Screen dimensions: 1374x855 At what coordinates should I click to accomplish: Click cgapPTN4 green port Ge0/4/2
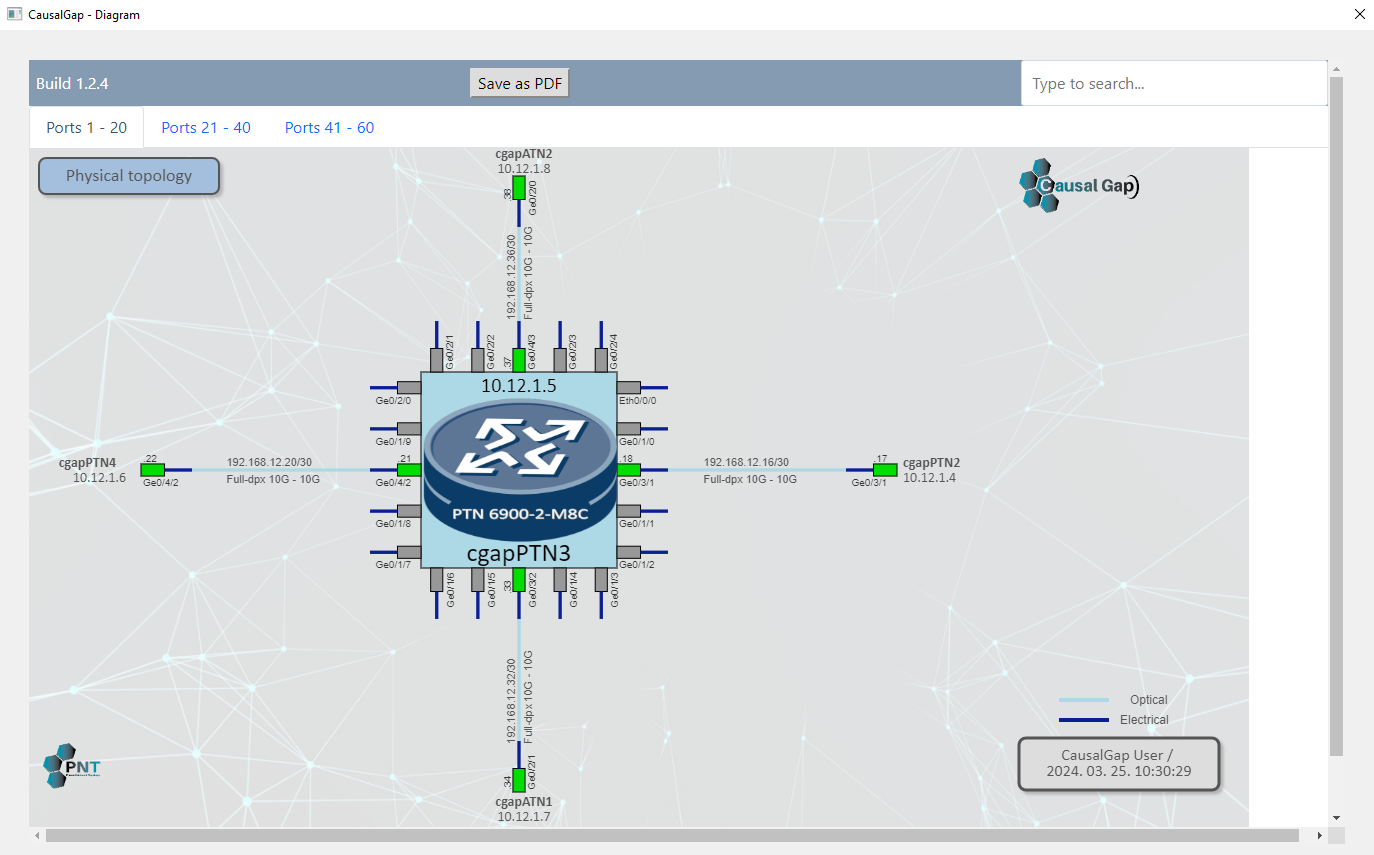click(153, 470)
